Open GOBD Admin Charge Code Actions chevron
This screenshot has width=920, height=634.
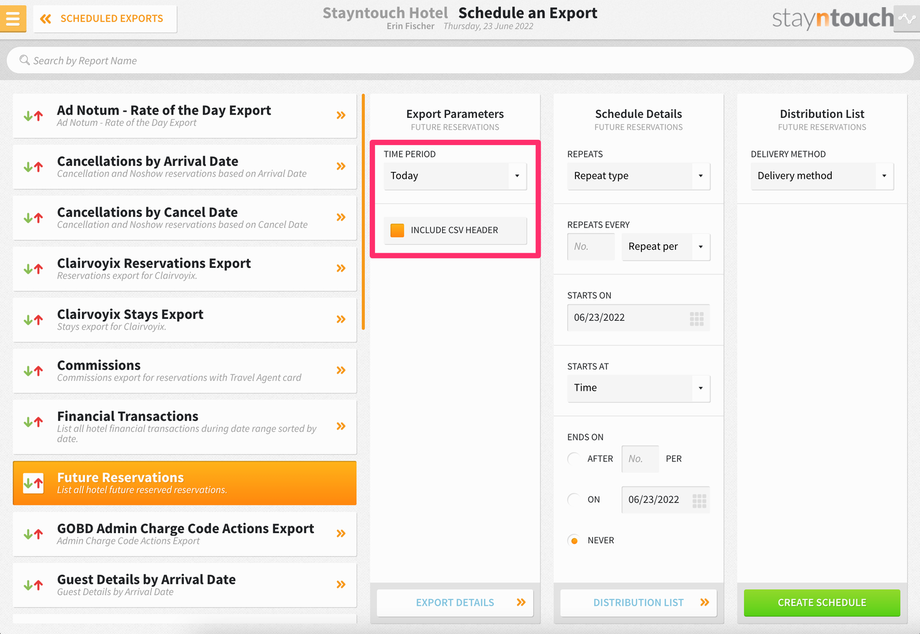coord(341,534)
